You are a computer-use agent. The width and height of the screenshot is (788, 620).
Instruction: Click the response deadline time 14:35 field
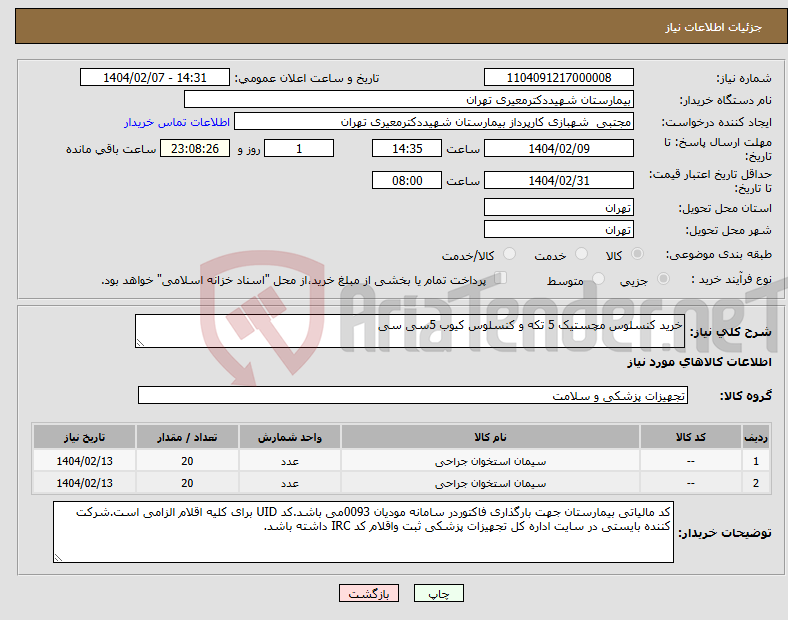point(407,149)
